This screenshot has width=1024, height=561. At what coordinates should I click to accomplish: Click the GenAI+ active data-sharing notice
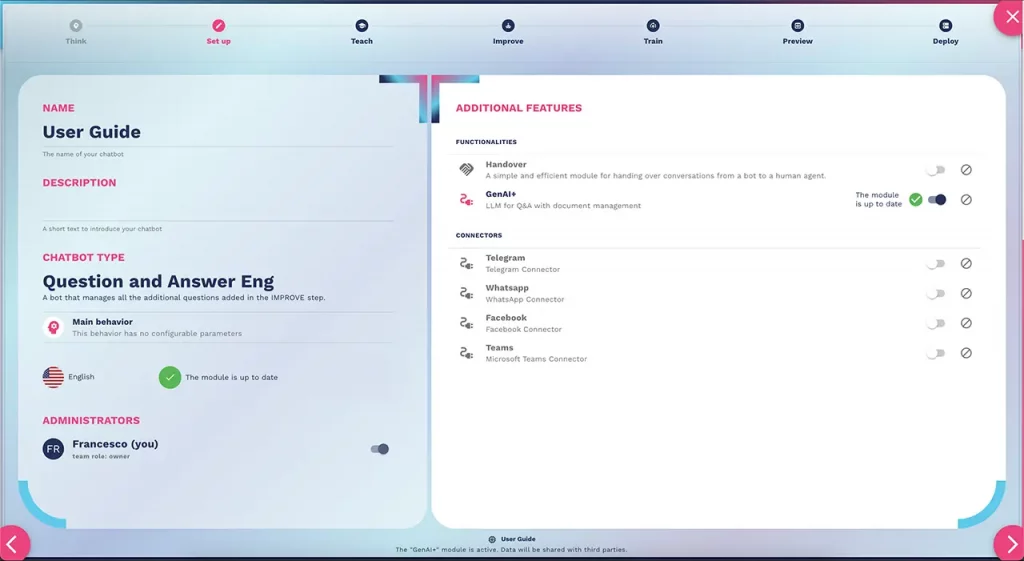pyautogui.click(x=511, y=550)
